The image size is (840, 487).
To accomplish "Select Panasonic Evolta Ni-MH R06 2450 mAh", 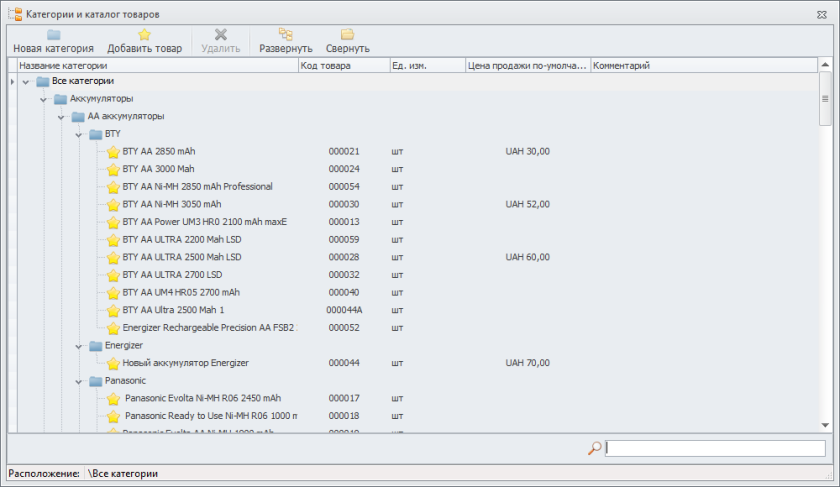I will (203, 398).
